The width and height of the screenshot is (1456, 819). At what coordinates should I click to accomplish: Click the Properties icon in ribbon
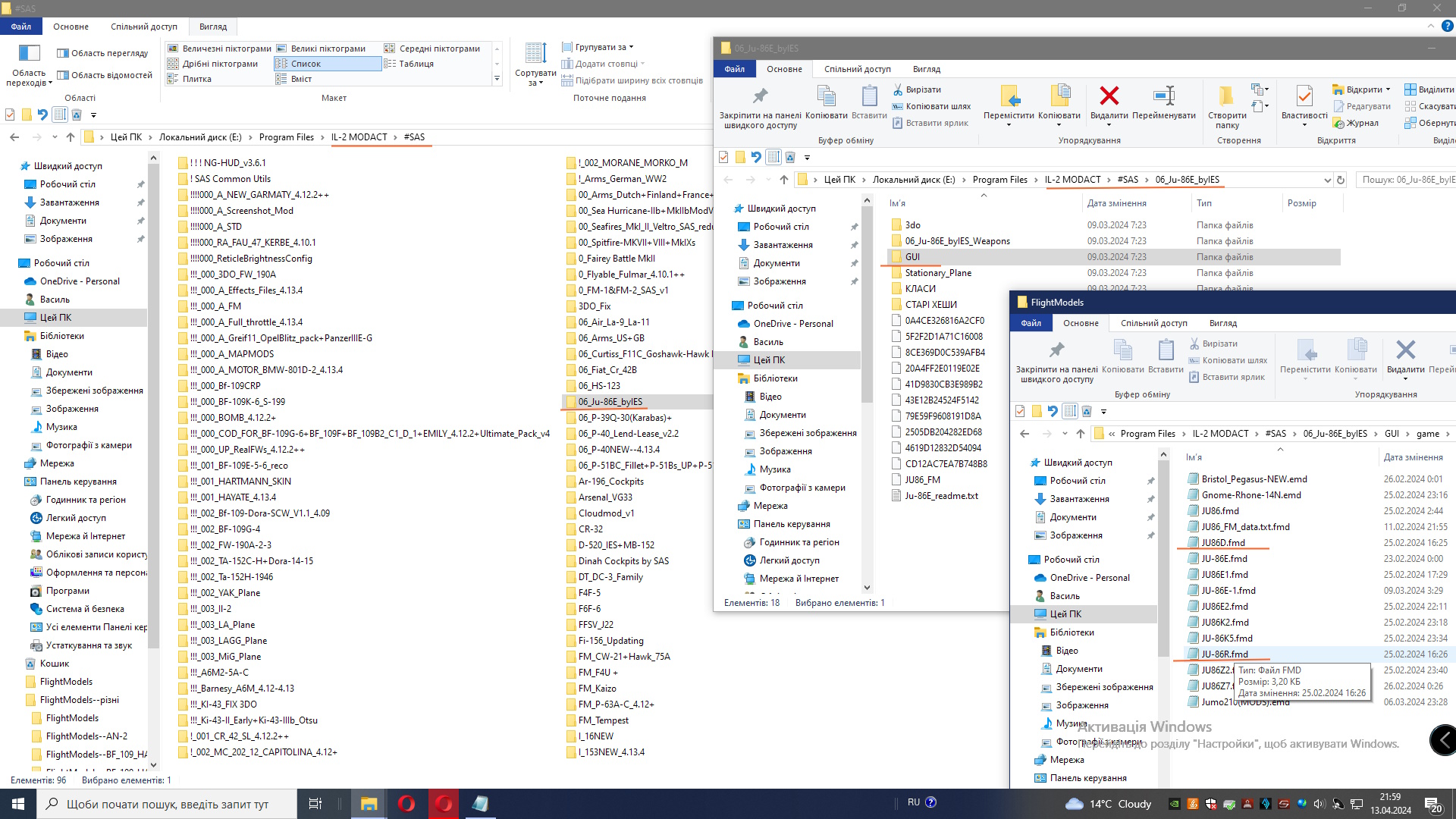1304,97
